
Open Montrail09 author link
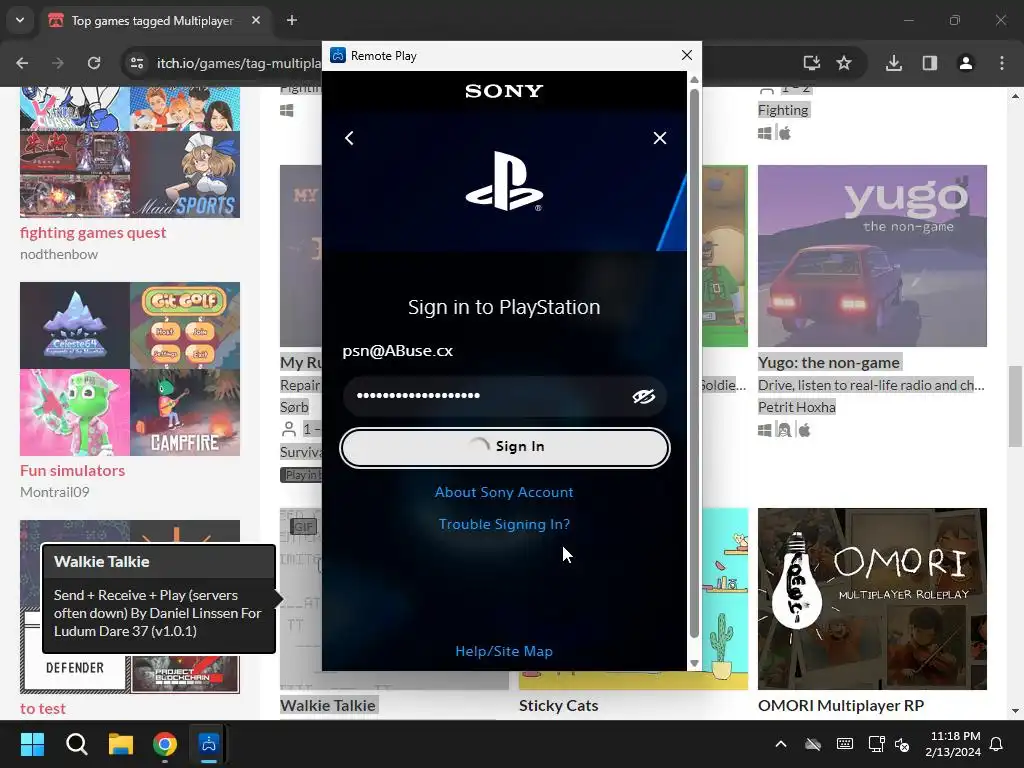(55, 492)
